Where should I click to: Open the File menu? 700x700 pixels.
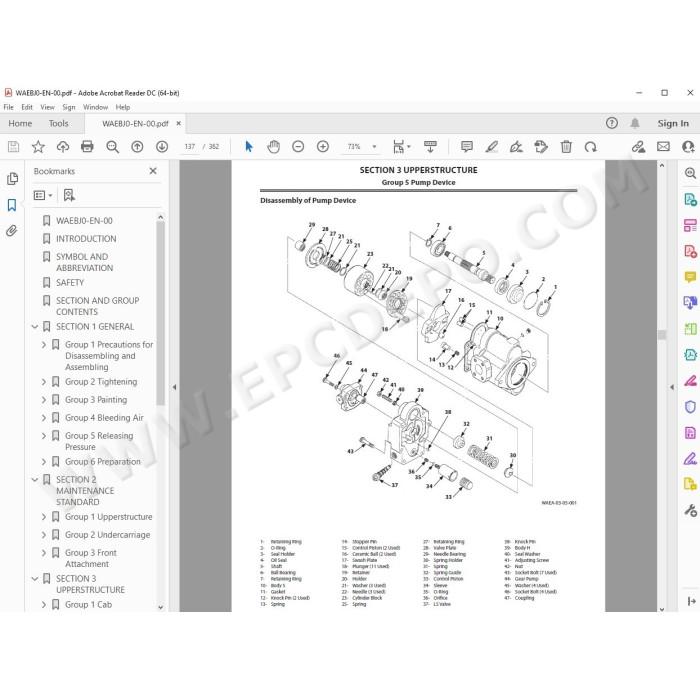point(8,107)
